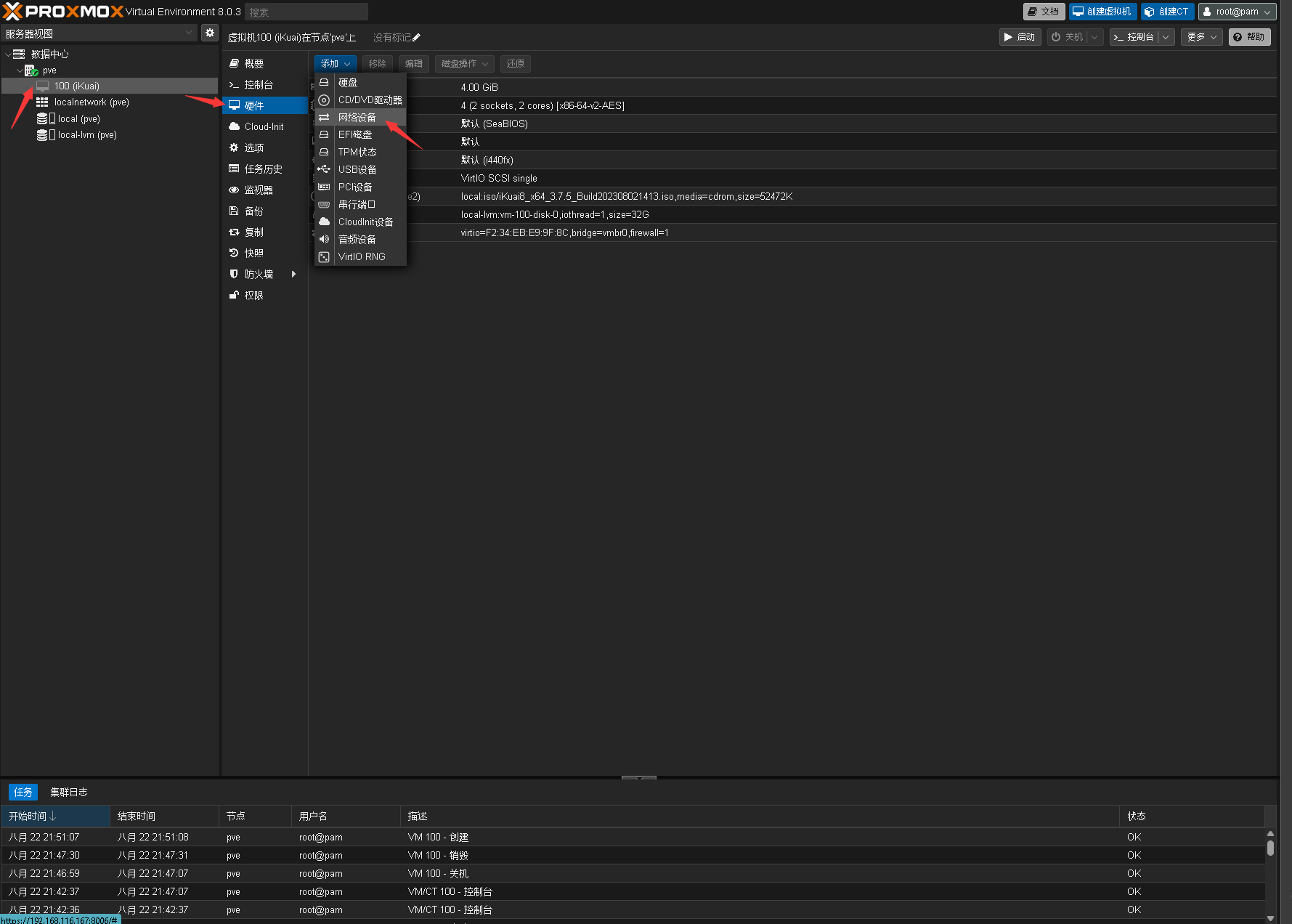Select local-lvm (pve) storage

pos(86,135)
